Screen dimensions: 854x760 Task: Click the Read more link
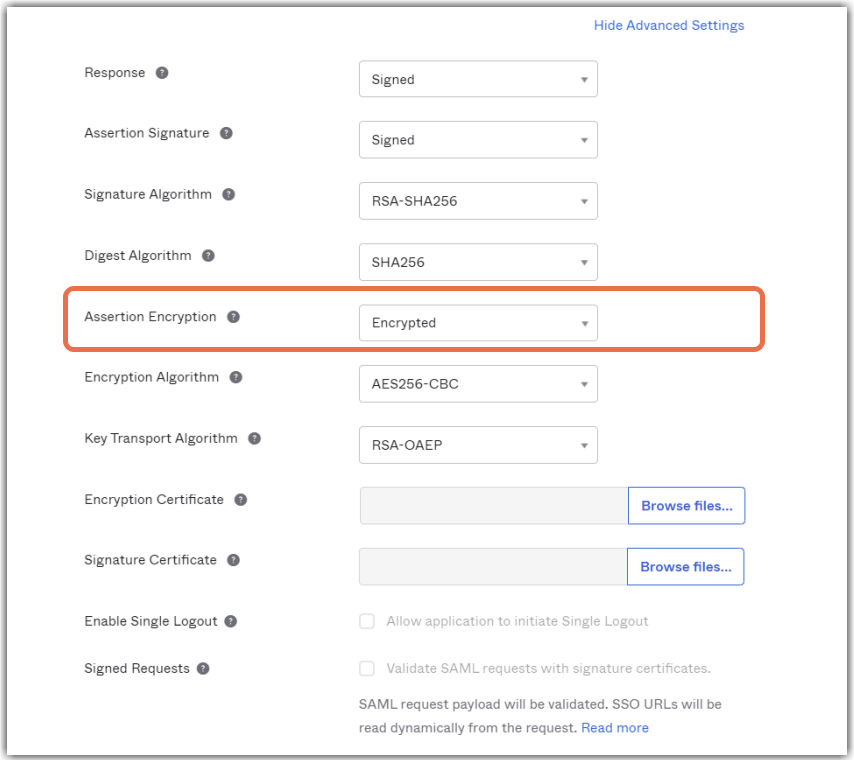pos(615,728)
